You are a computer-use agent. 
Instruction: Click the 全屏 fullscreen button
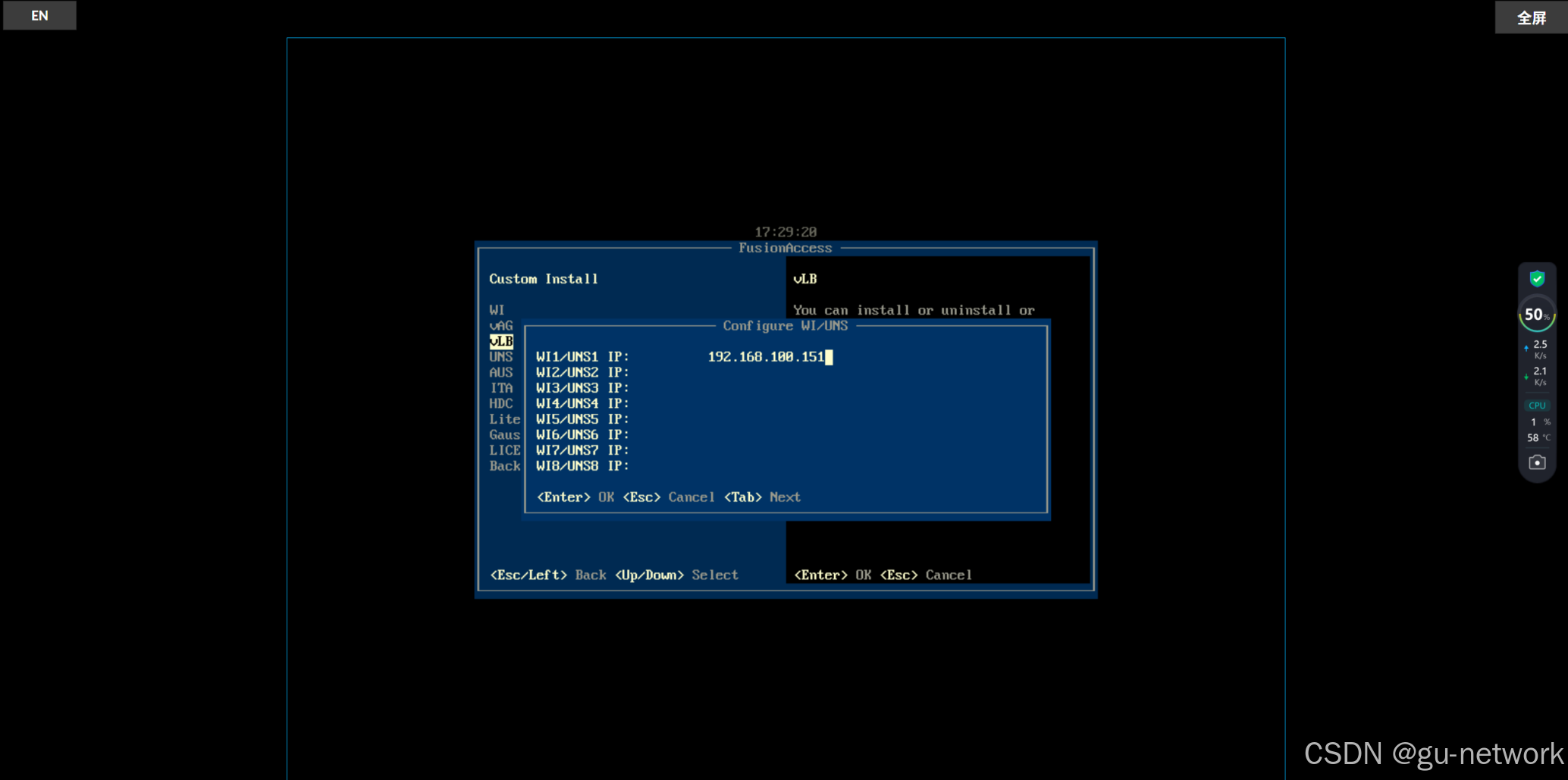(x=1531, y=17)
